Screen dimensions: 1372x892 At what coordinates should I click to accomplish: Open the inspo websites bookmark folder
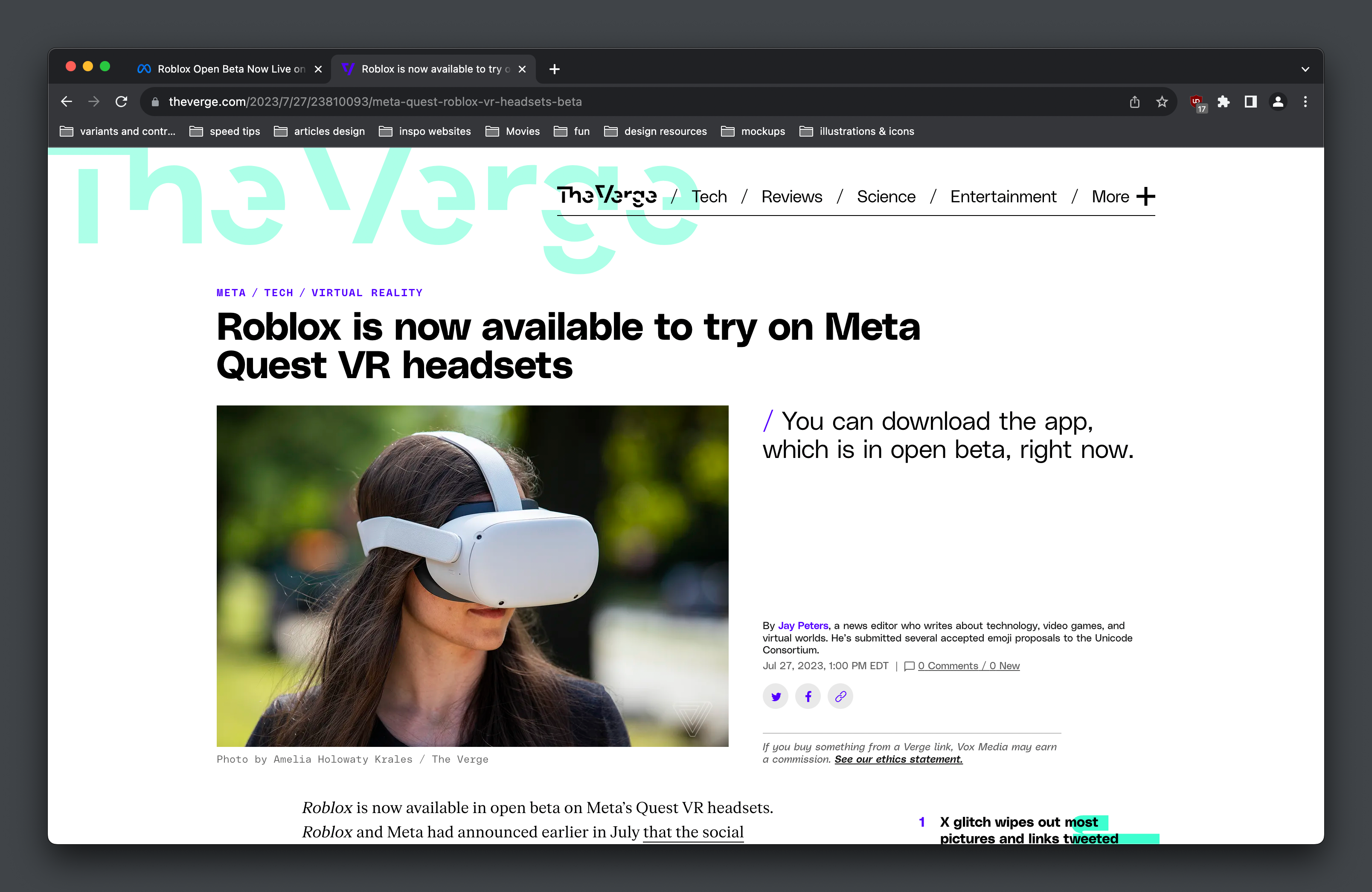[425, 131]
